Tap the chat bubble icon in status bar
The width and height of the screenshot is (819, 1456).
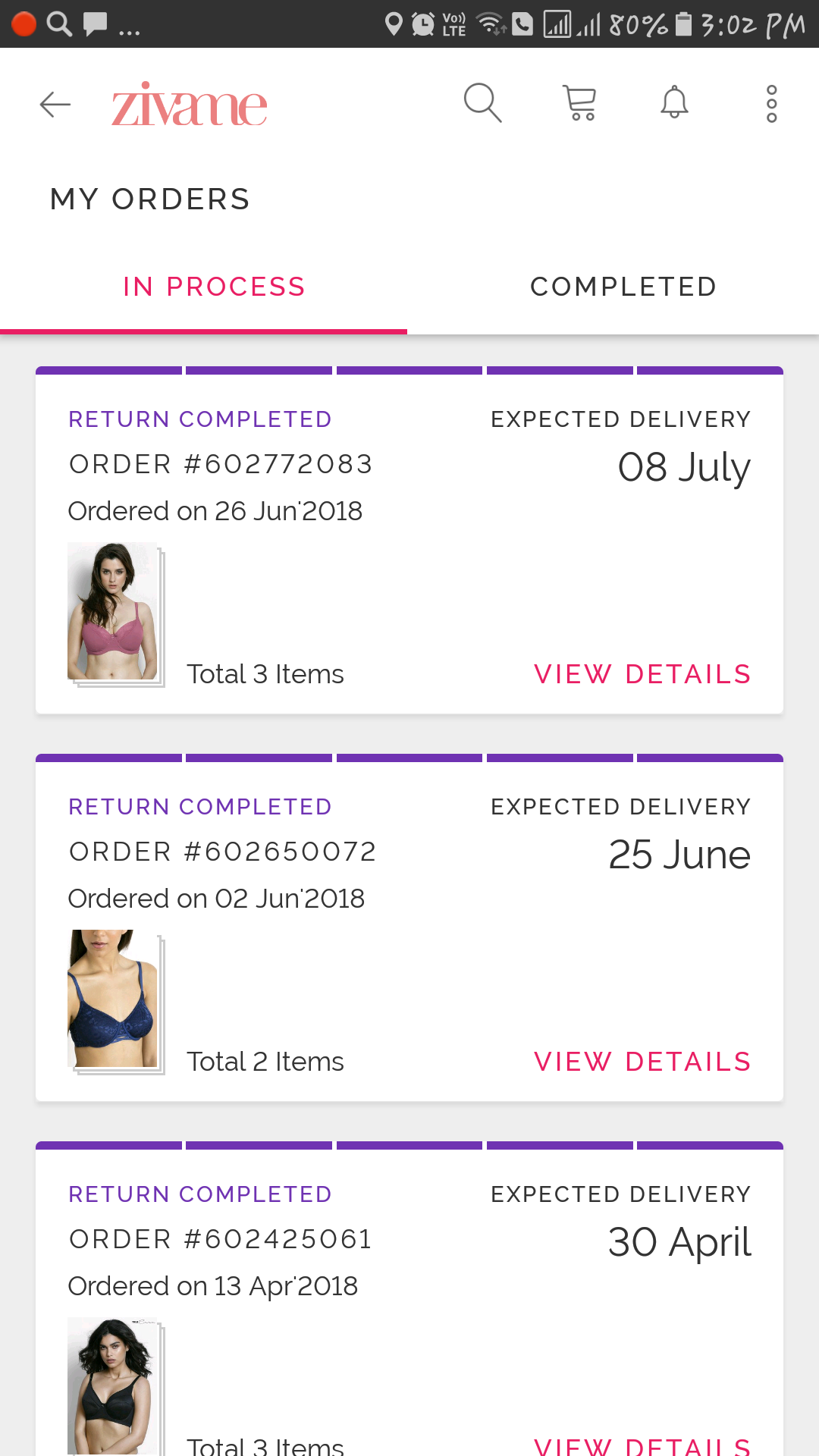[x=95, y=24]
